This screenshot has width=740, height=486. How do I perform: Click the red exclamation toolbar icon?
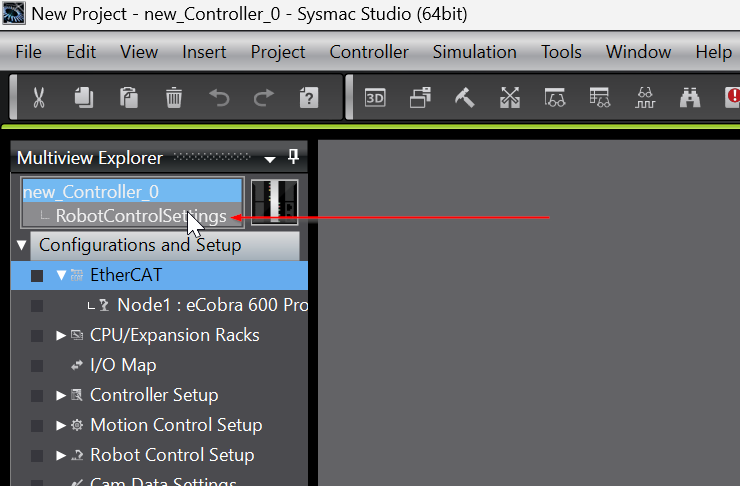pos(732,98)
